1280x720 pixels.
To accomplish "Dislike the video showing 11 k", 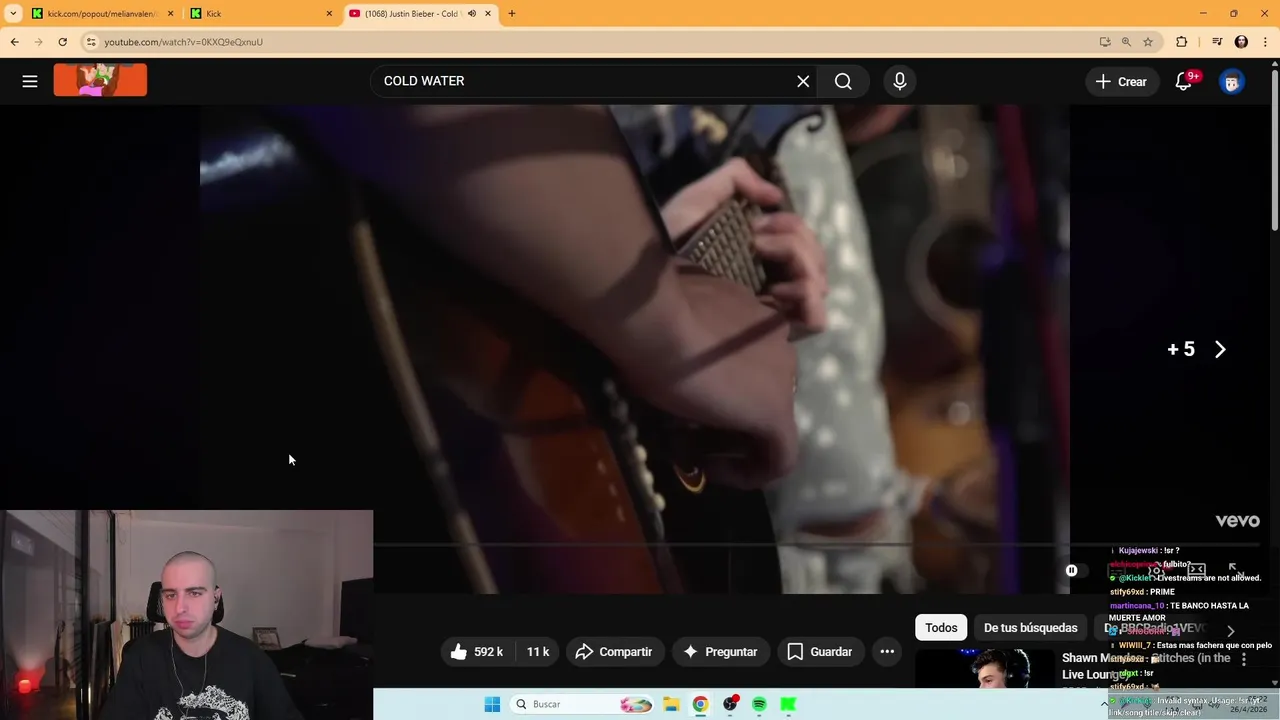I will pyautogui.click(x=538, y=652).
